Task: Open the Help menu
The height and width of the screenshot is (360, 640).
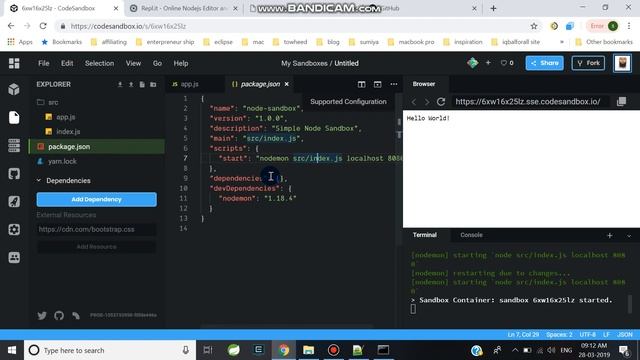Action: 181,63
